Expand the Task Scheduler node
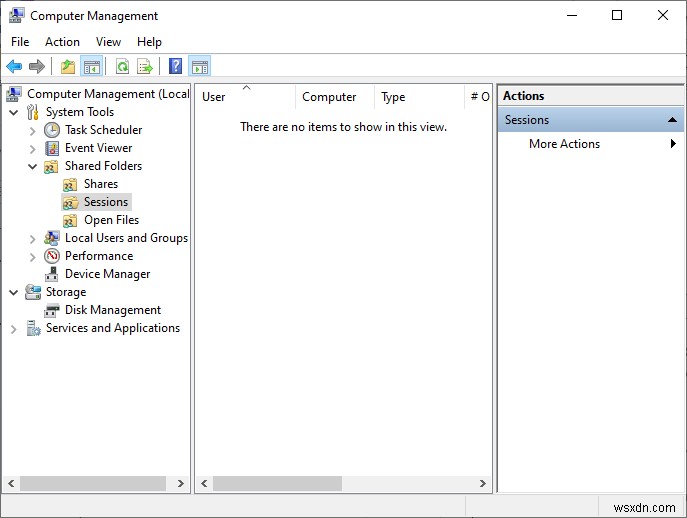The image size is (687, 518). coord(32,131)
